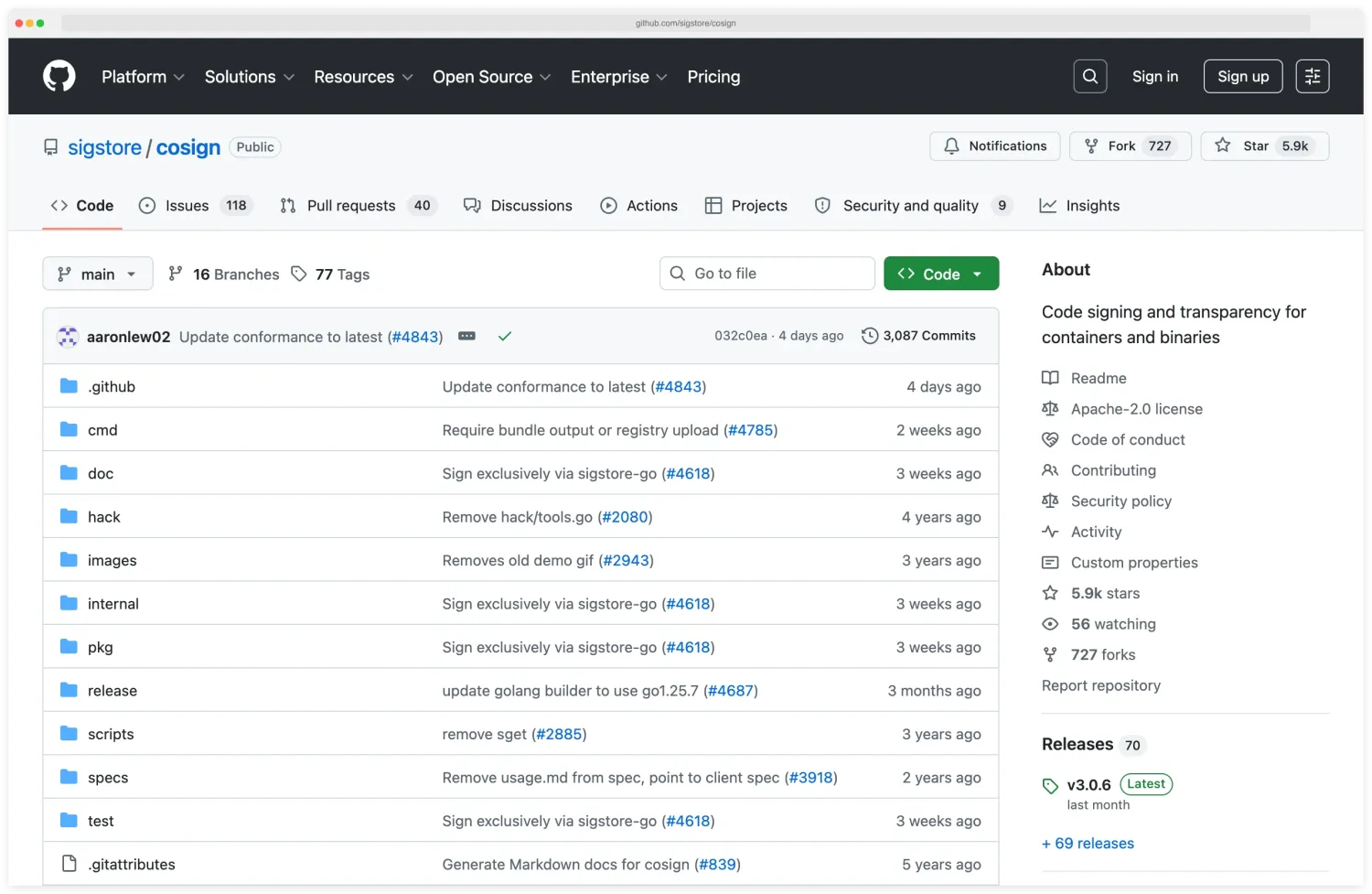Click the fork icon on Fork button
Image resolution: width=1372 pixels, height=894 pixels.
point(1091,145)
